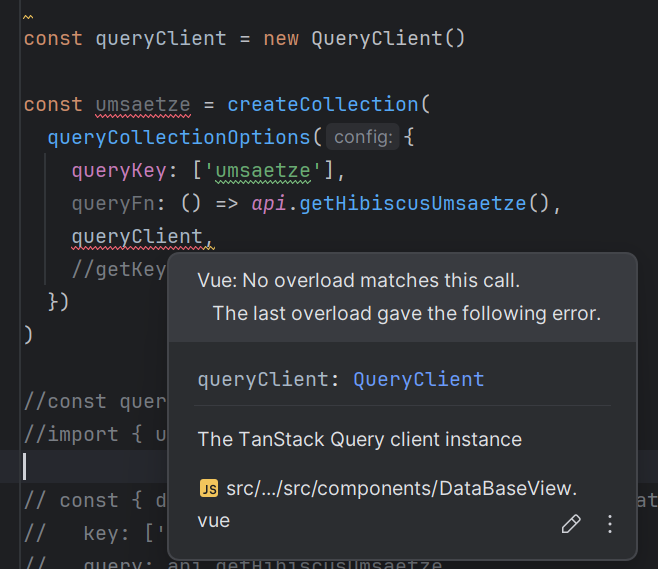Screen dimensions: 658x569
Task: Click the createCollection function call
Action: click(323, 104)
